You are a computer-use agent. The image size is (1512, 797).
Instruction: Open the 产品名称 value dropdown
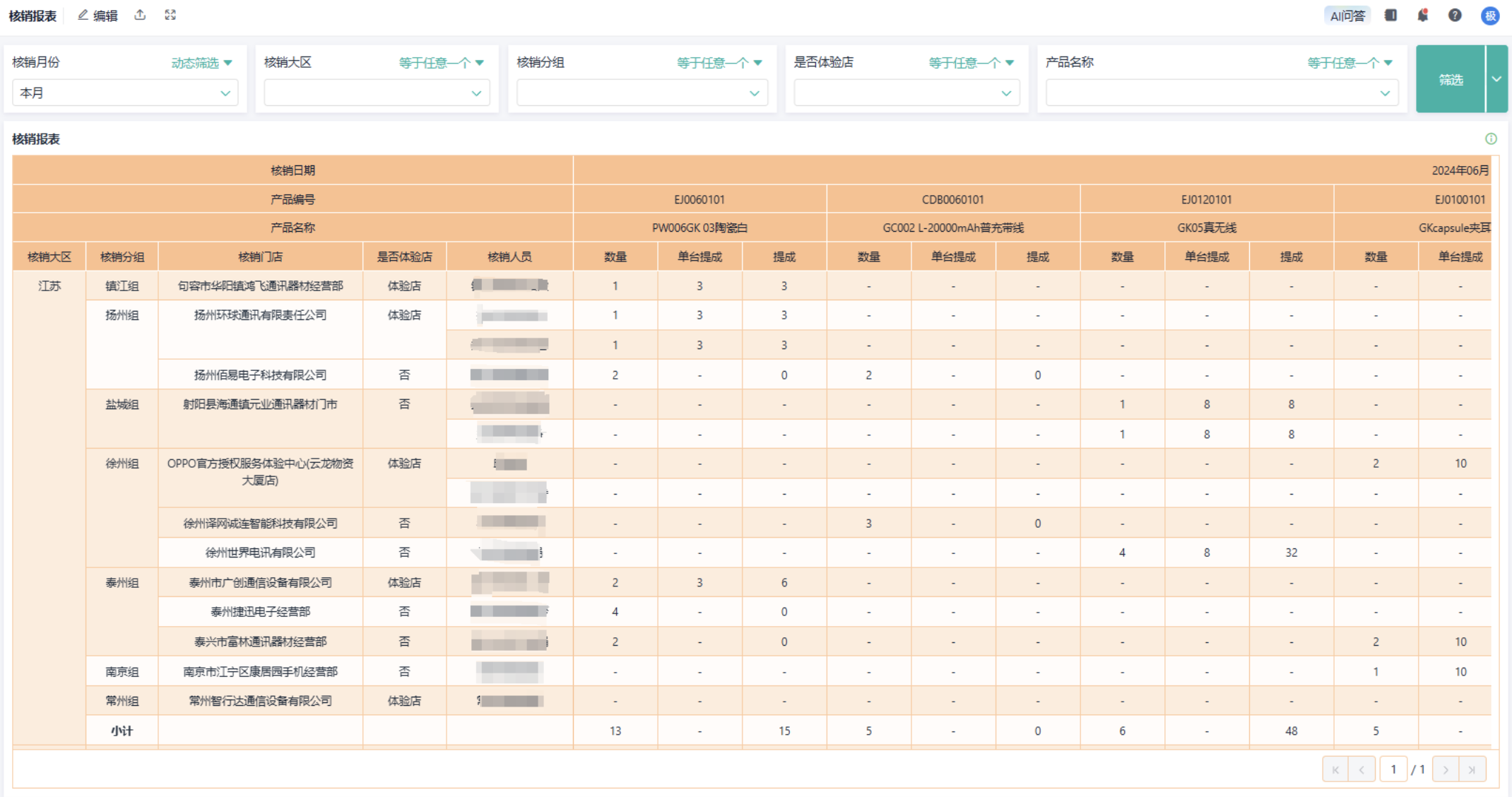pos(1222,93)
